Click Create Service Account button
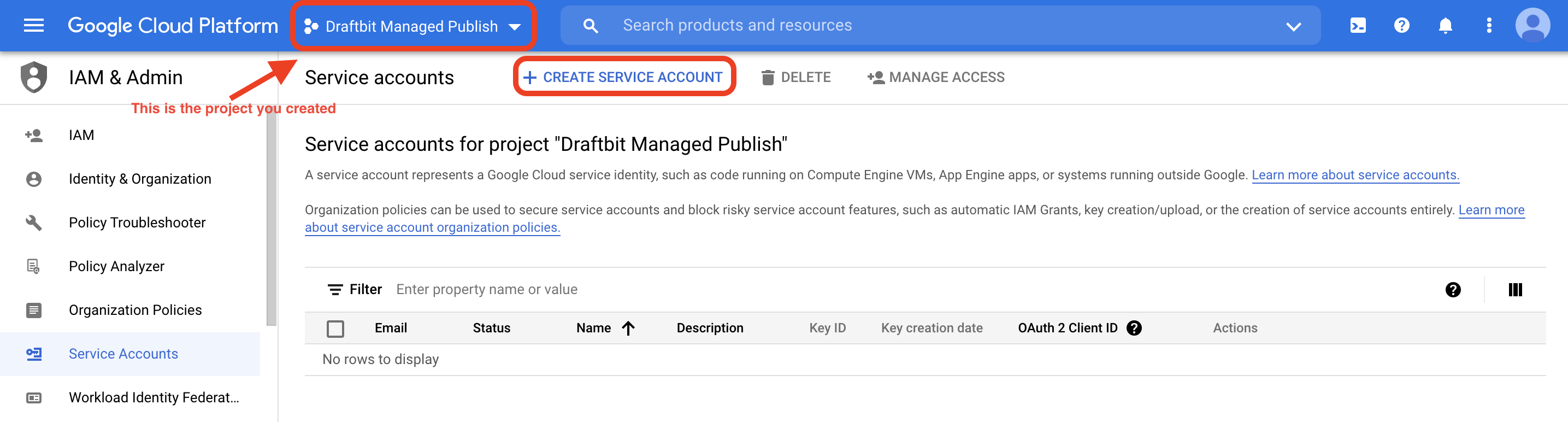 pyautogui.click(x=624, y=77)
